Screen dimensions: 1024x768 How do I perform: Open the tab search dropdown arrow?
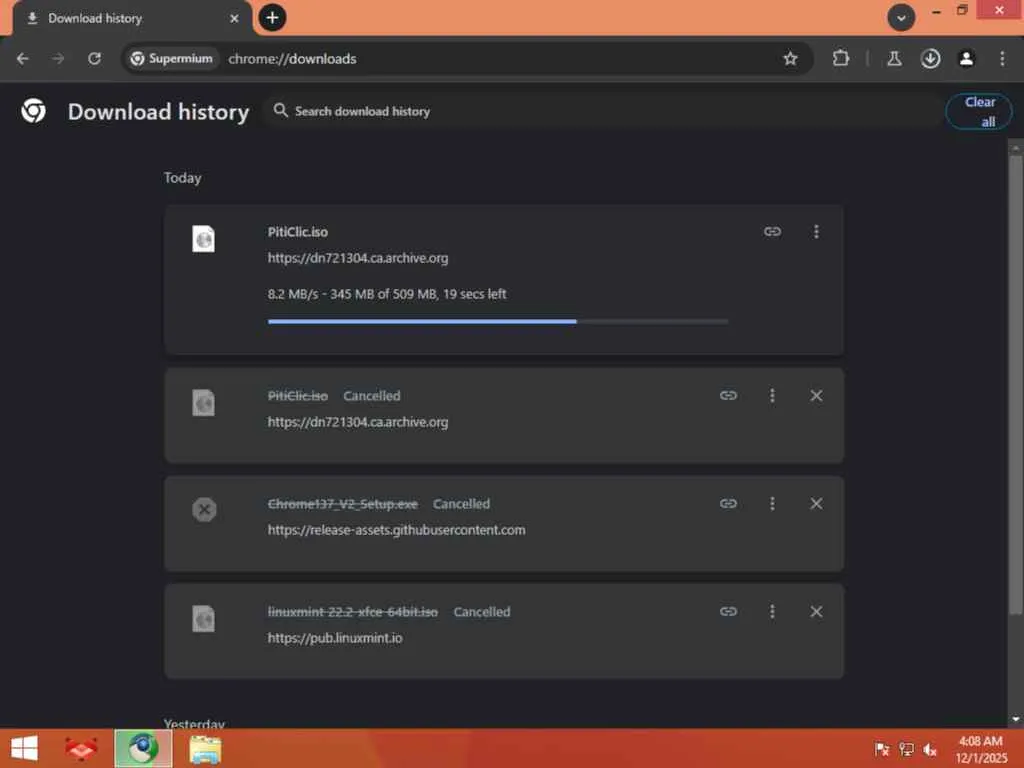(901, 18)
